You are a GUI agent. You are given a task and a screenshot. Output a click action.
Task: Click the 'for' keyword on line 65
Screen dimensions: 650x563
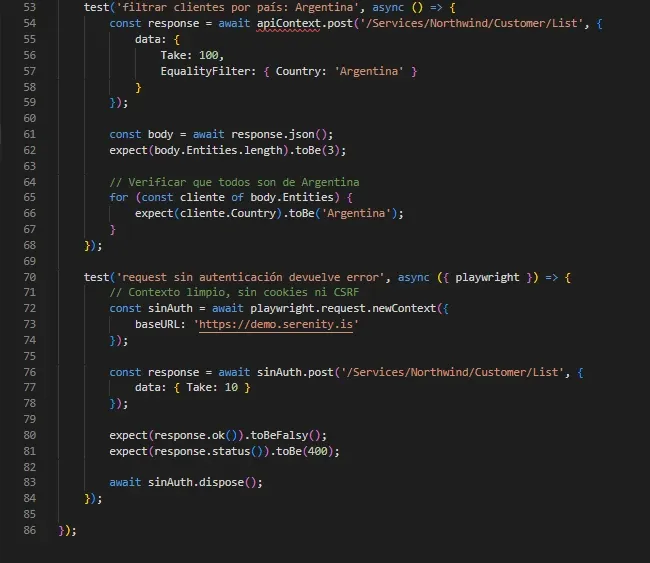(119, 197)
